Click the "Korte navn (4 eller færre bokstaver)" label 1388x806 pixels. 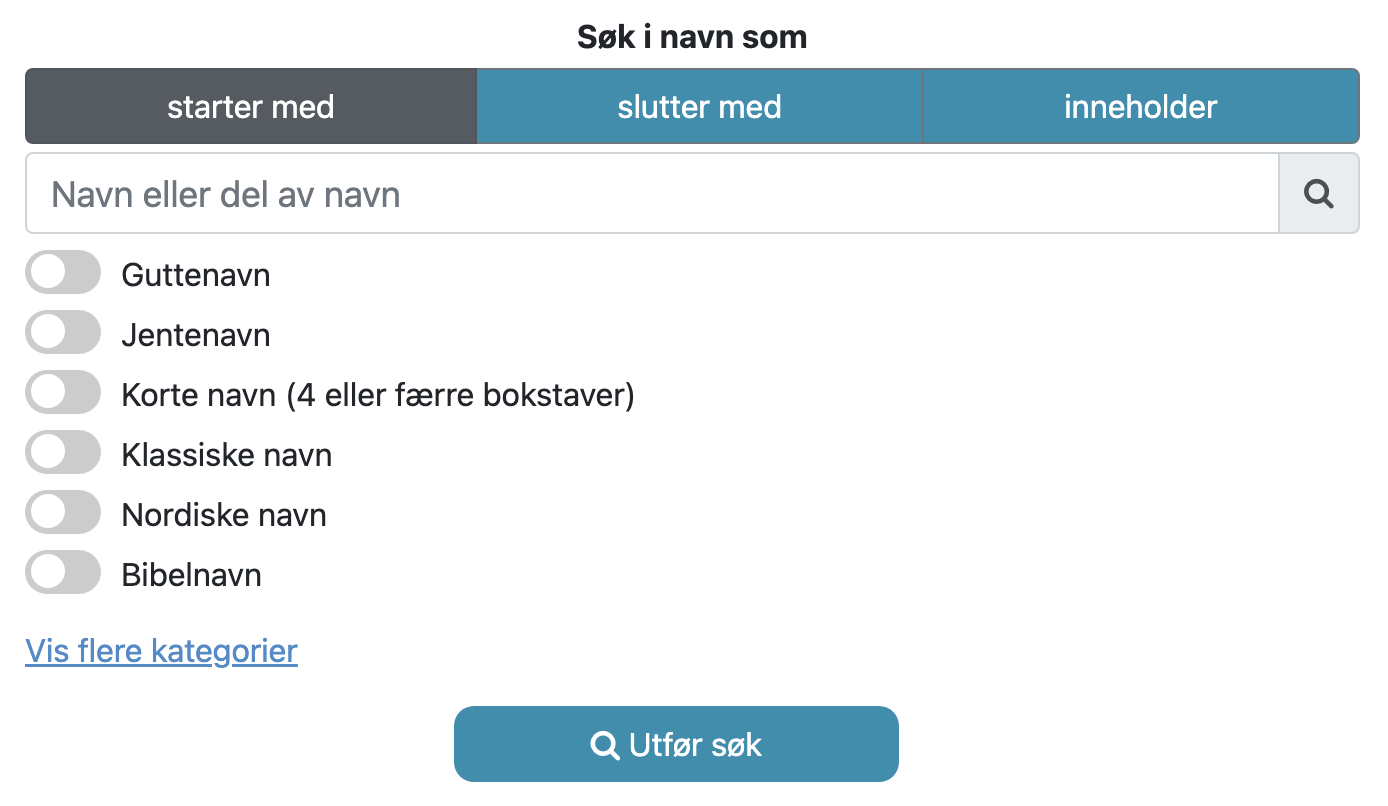[378, 396]
